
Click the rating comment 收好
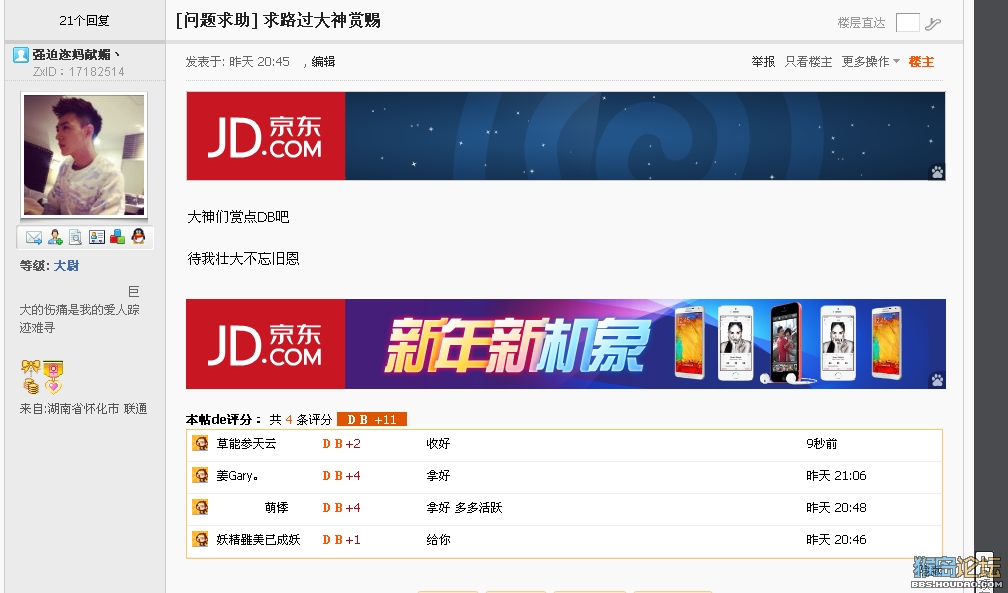coord(438,444)
